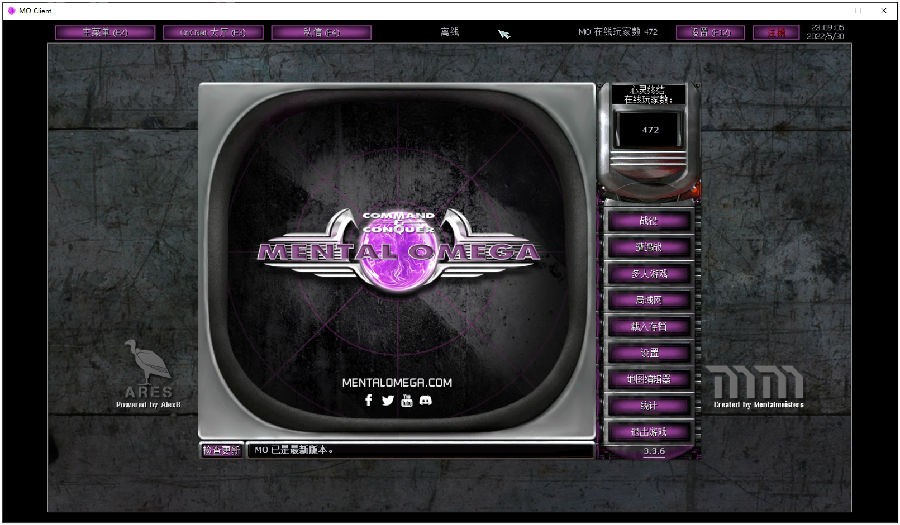
Task: Open 局域网 LAN lobby
Action: (649, 300)
